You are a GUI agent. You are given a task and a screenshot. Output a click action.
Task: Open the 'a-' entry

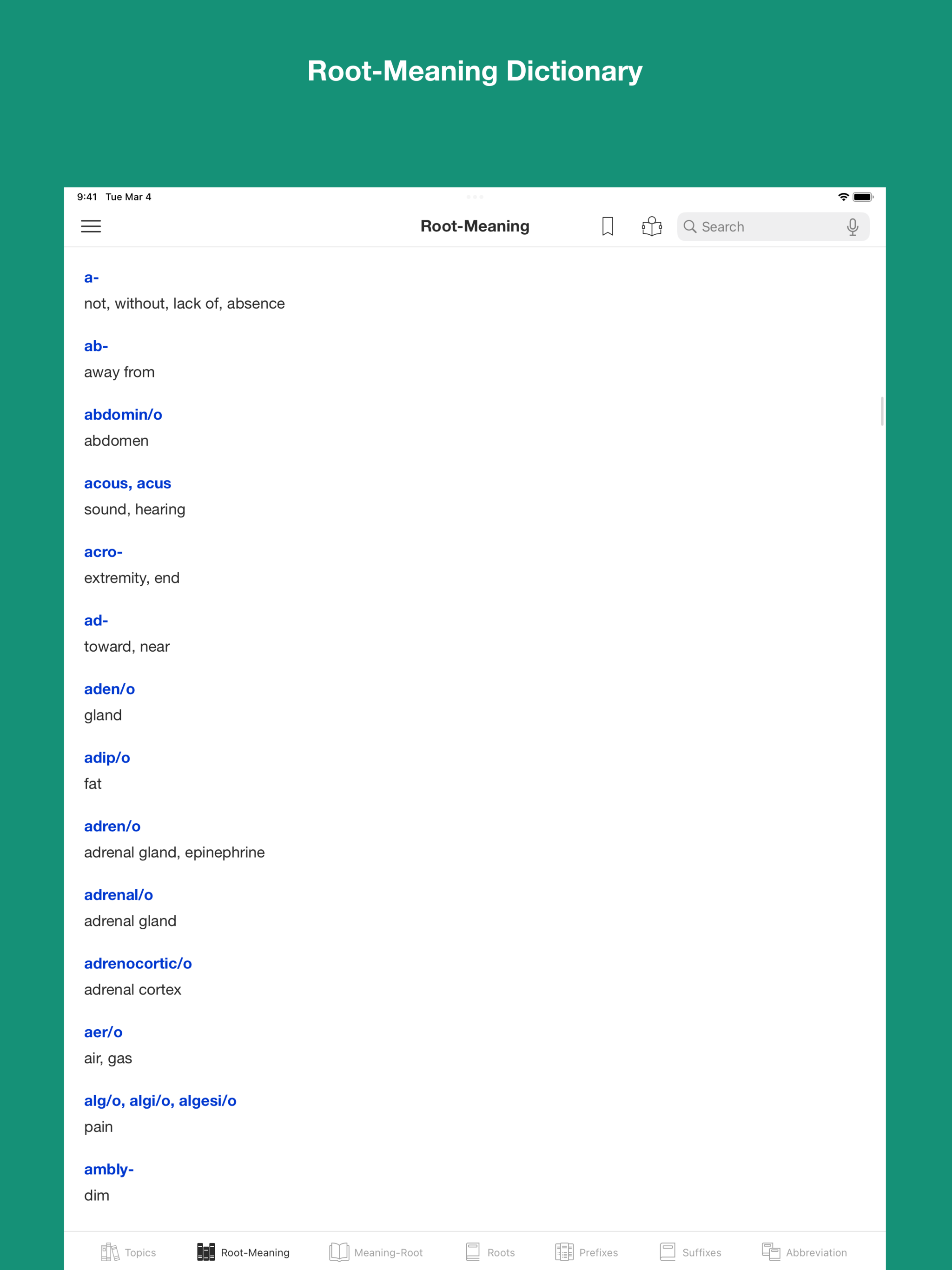click(x=91, y=278)
